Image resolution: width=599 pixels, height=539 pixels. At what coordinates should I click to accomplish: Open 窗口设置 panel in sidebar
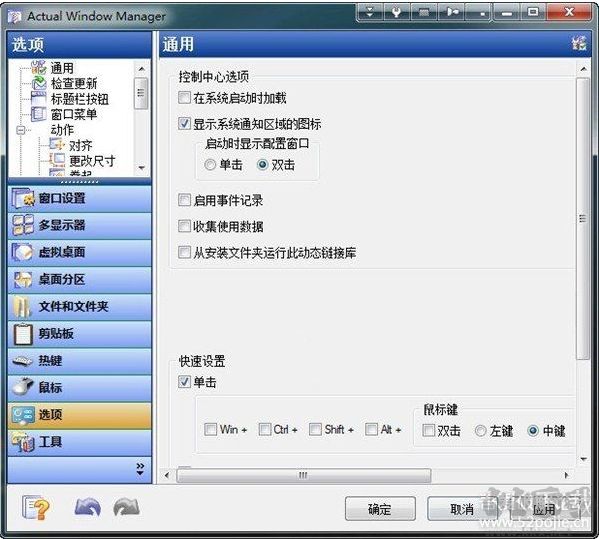click(79, 199)
